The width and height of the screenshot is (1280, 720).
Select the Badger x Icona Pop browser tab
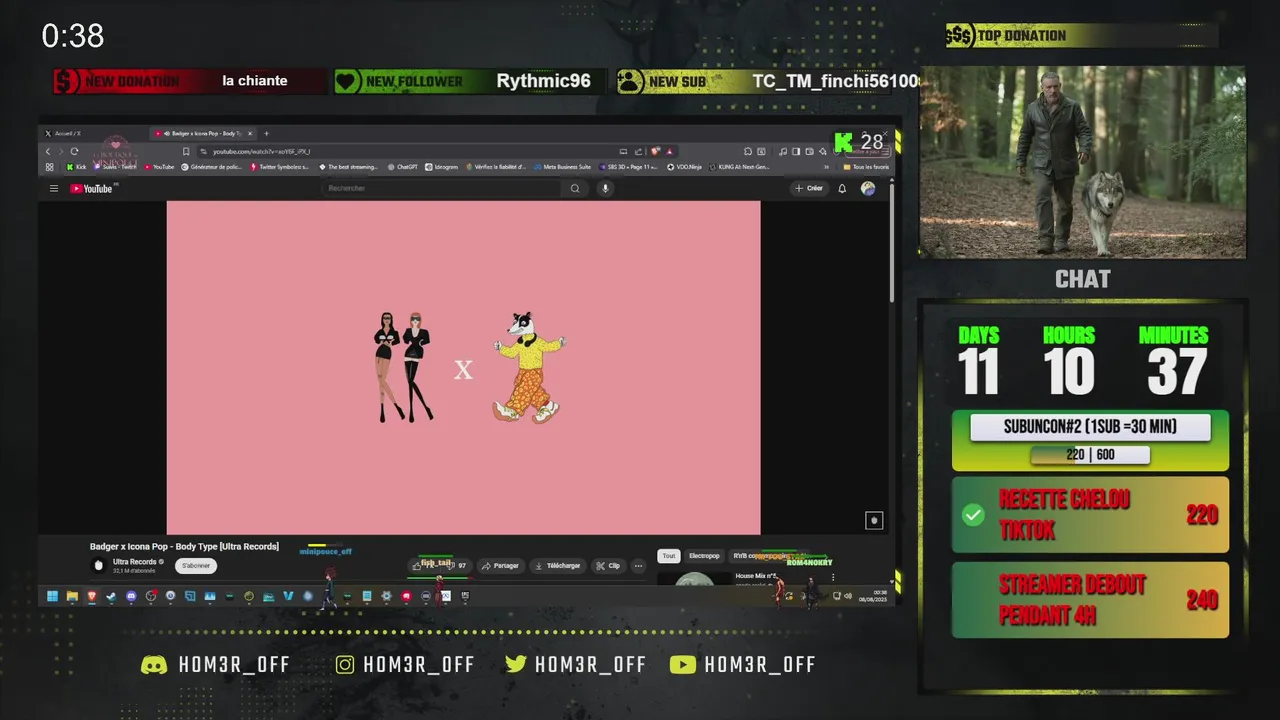tap(203, 133)
